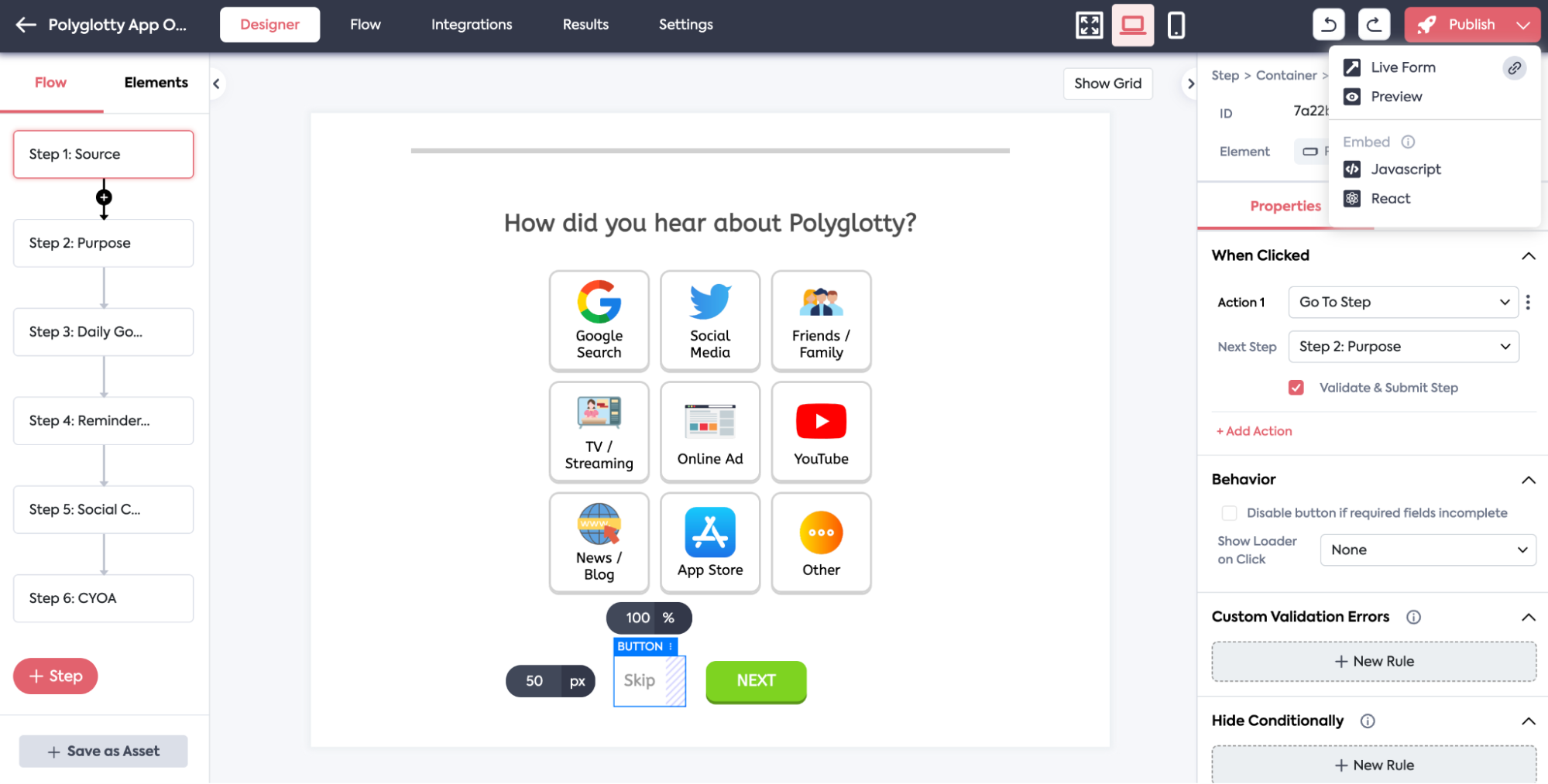The height and width of the screenshot is (784, 1548).
Task: Switch to mobile preview mode
Action: tap(1176, 24)
